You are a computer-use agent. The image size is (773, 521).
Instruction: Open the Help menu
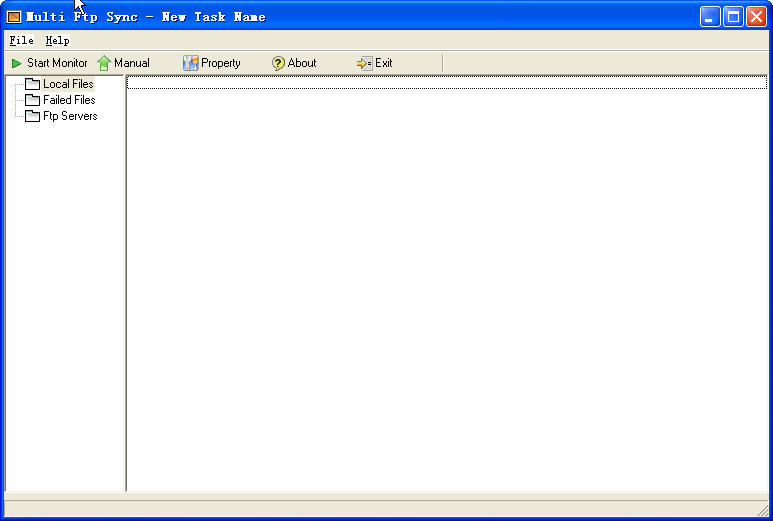(x=57, y=41)
